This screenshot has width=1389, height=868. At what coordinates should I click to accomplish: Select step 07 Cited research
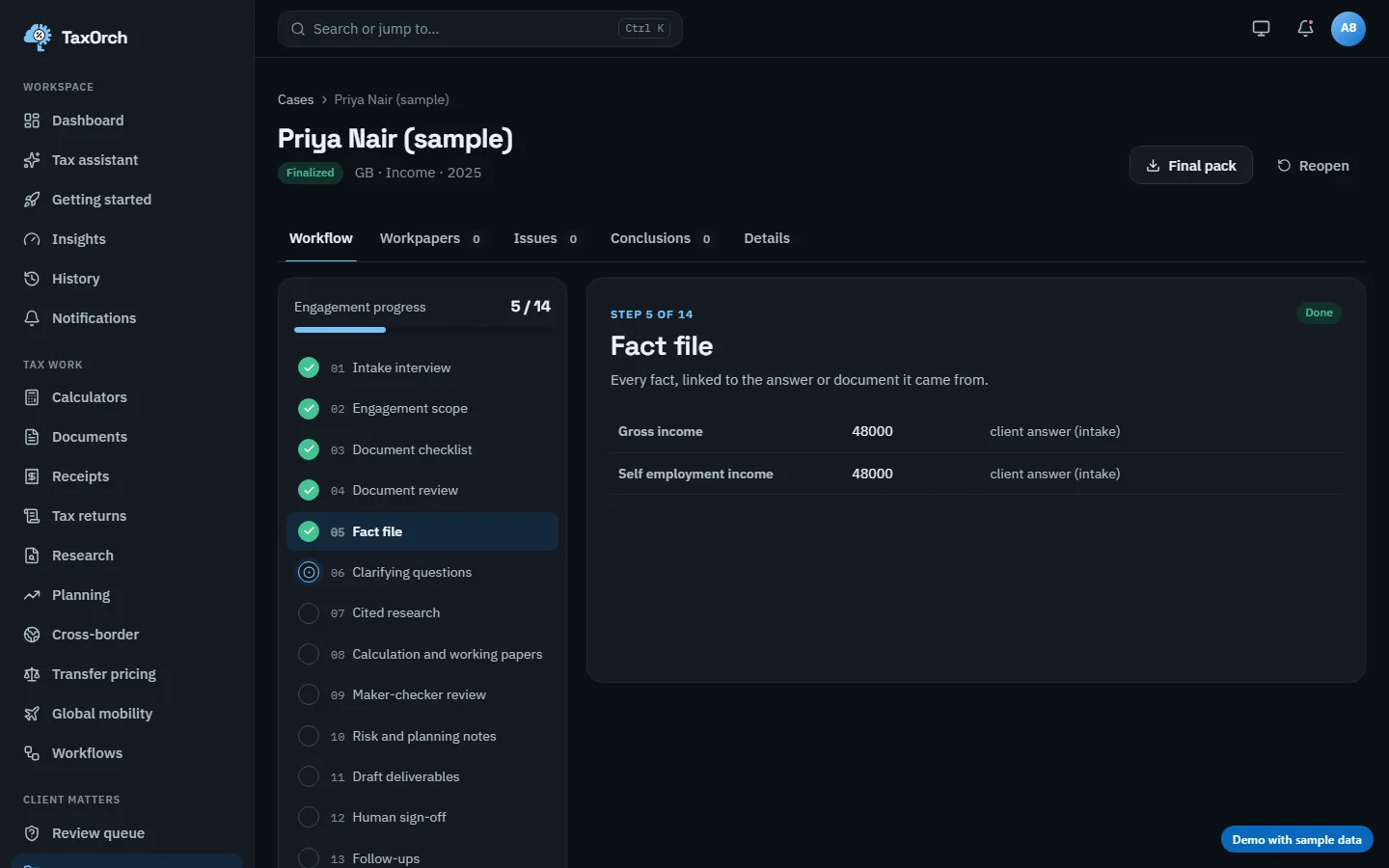[422, 612]
